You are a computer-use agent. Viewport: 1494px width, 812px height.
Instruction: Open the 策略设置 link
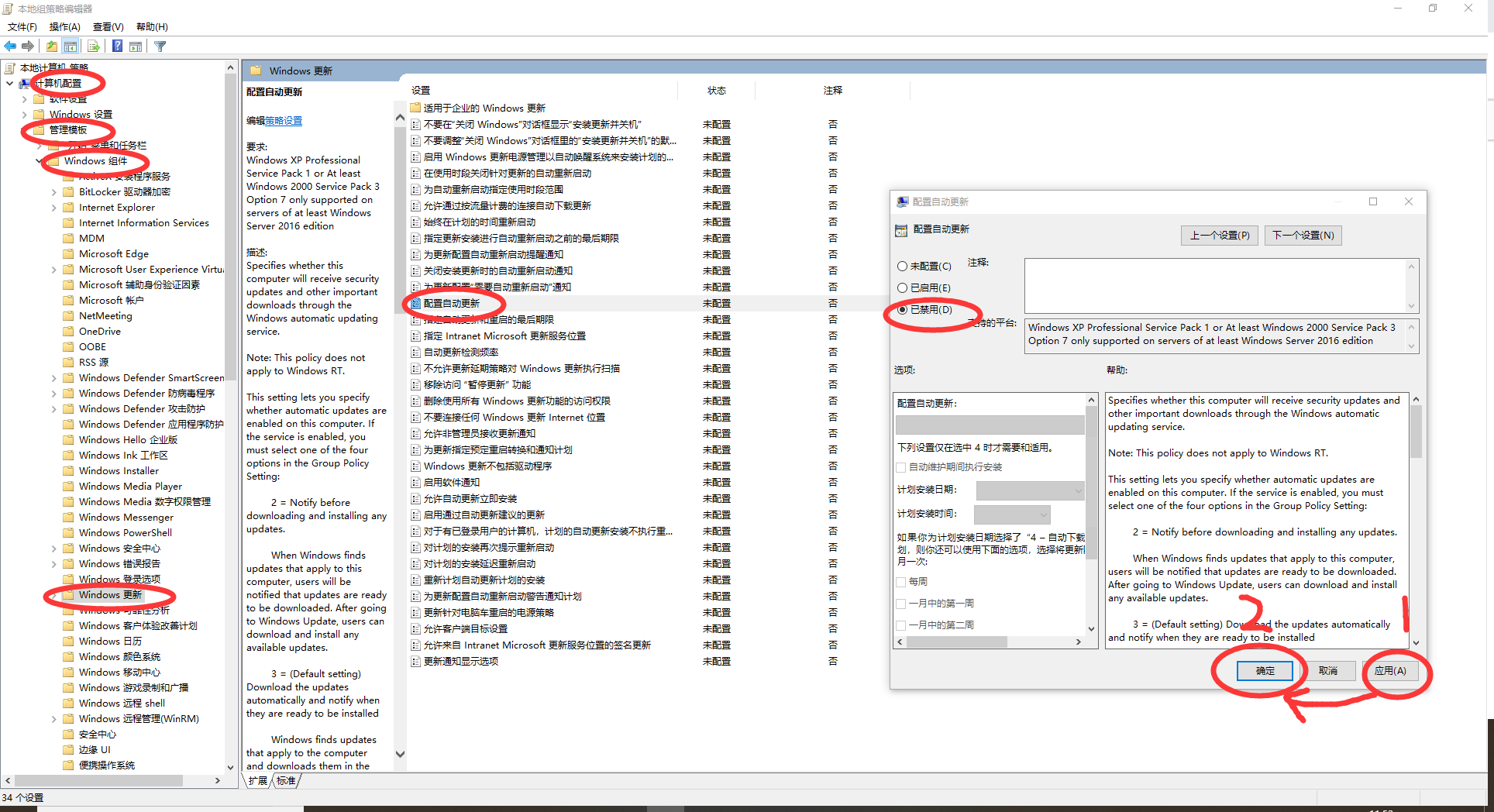(284, 120)
